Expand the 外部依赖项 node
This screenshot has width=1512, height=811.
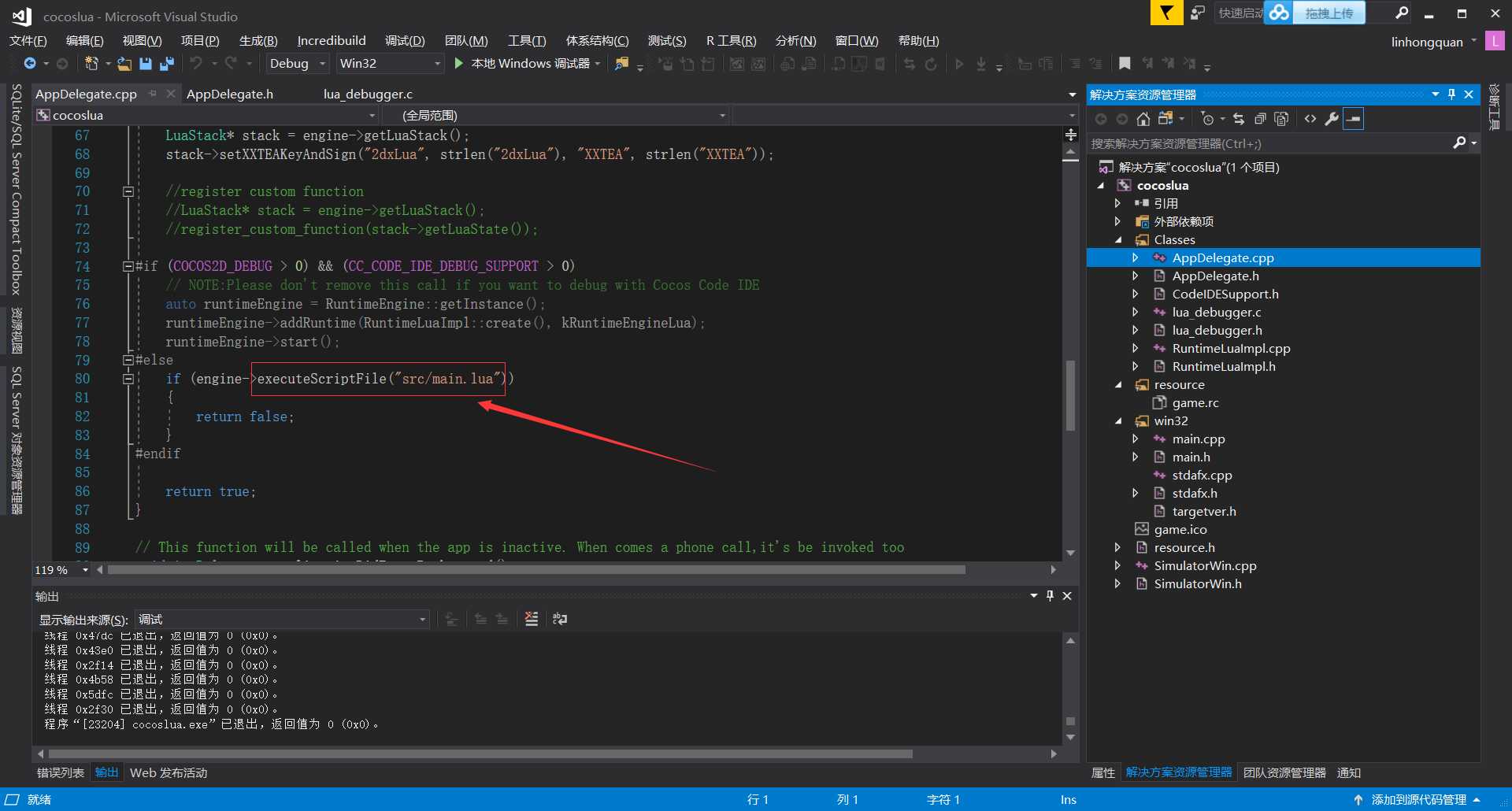click(1117, 221)
